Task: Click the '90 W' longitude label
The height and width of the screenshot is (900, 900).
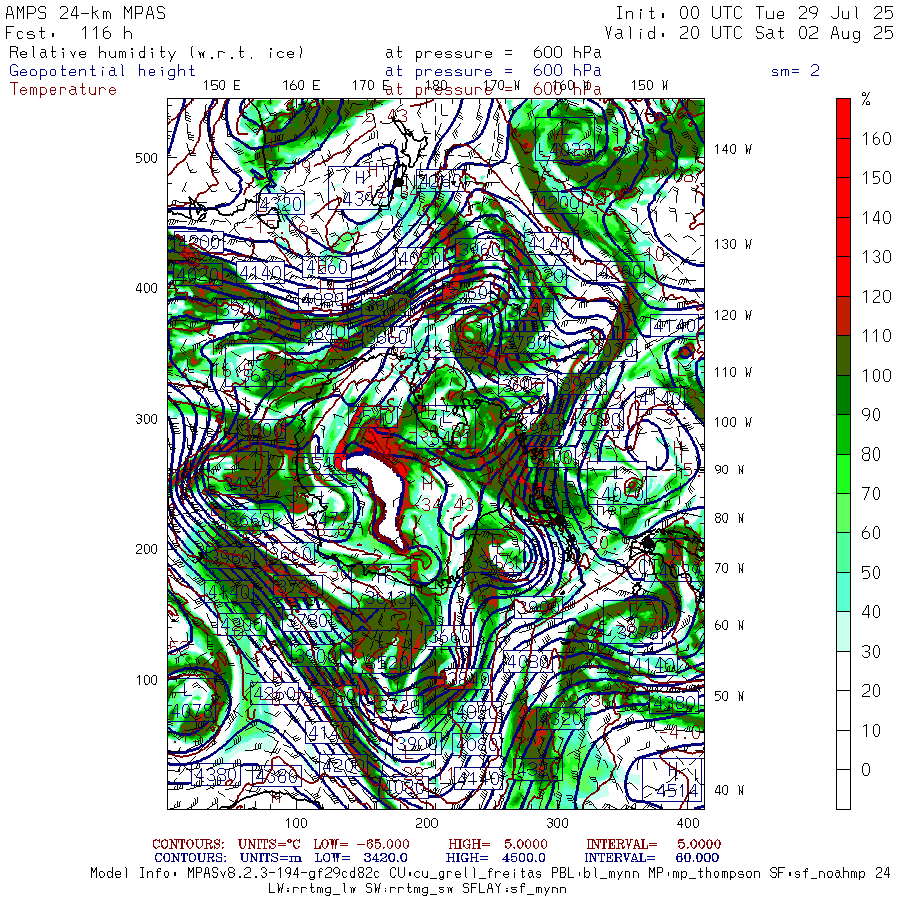Action: (729, 470)
